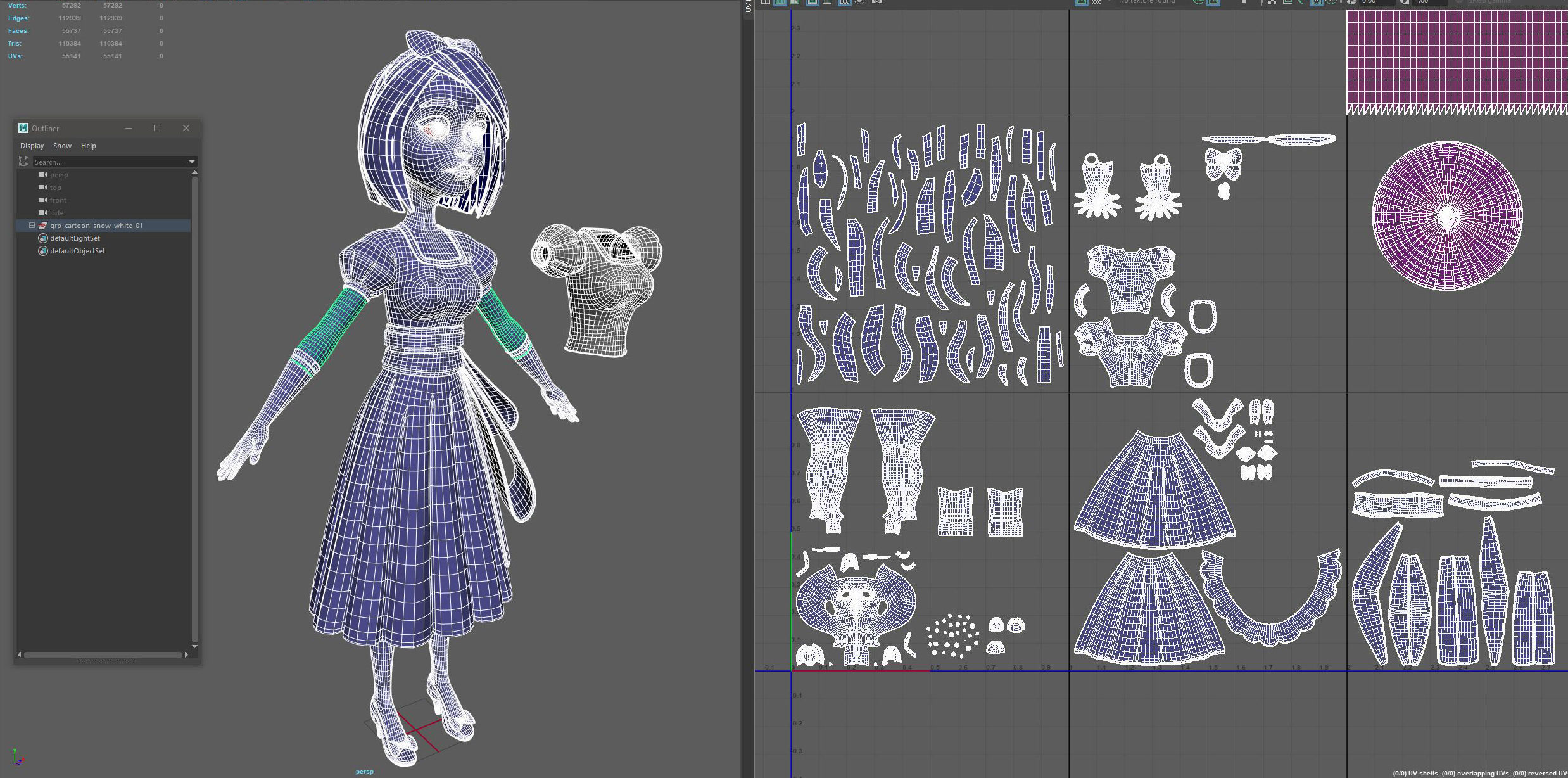Open the Display menu in the Outliner
1568x778 pixels.
[x=32, y=146]
